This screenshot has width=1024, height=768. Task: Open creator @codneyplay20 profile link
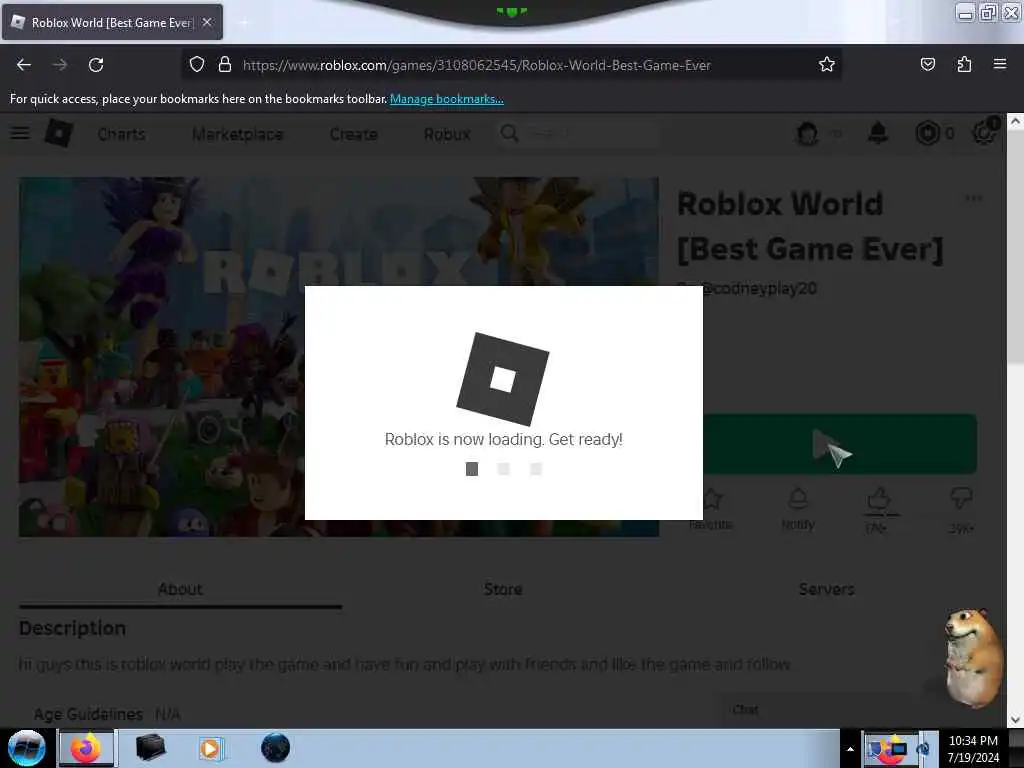(x=758, y=288)
